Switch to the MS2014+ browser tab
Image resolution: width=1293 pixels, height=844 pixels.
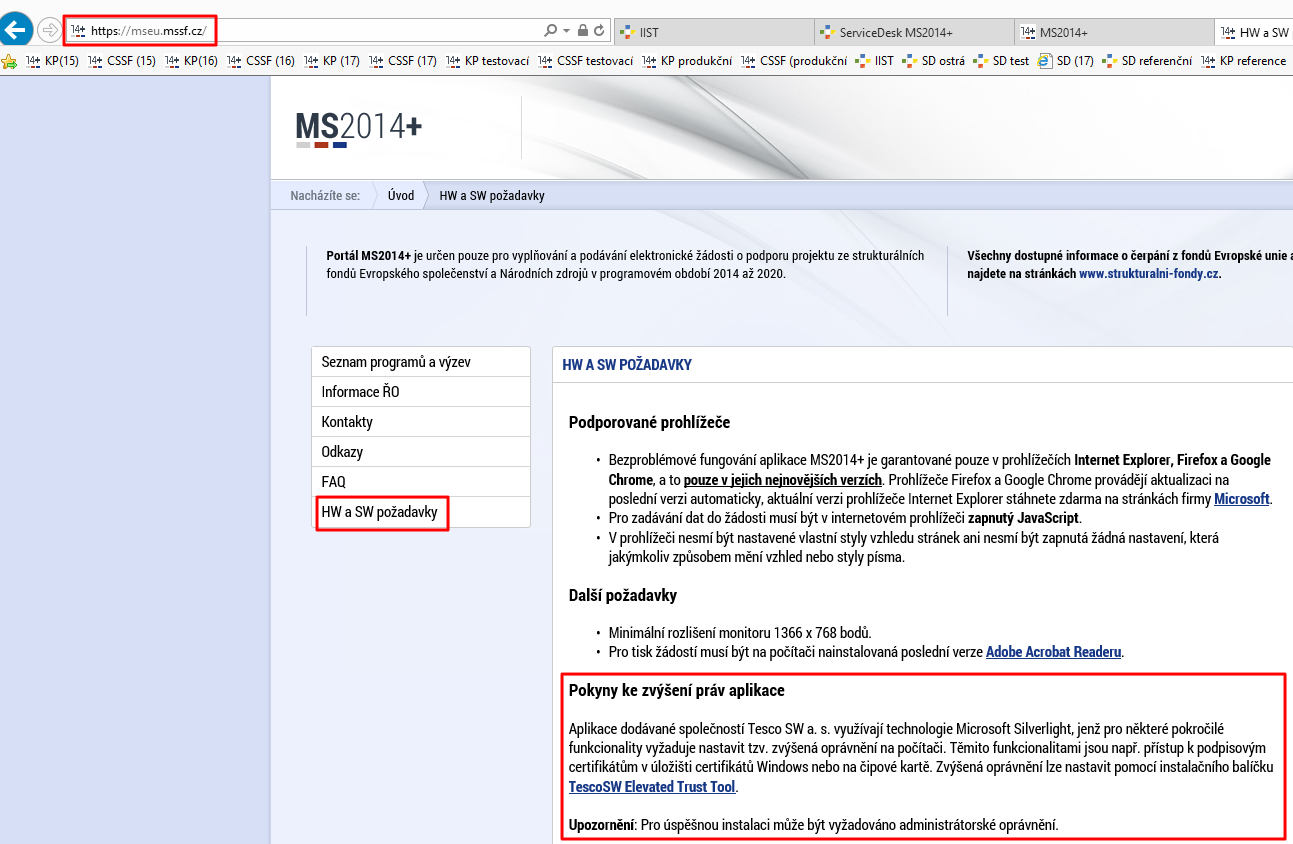coord(1114,32)
